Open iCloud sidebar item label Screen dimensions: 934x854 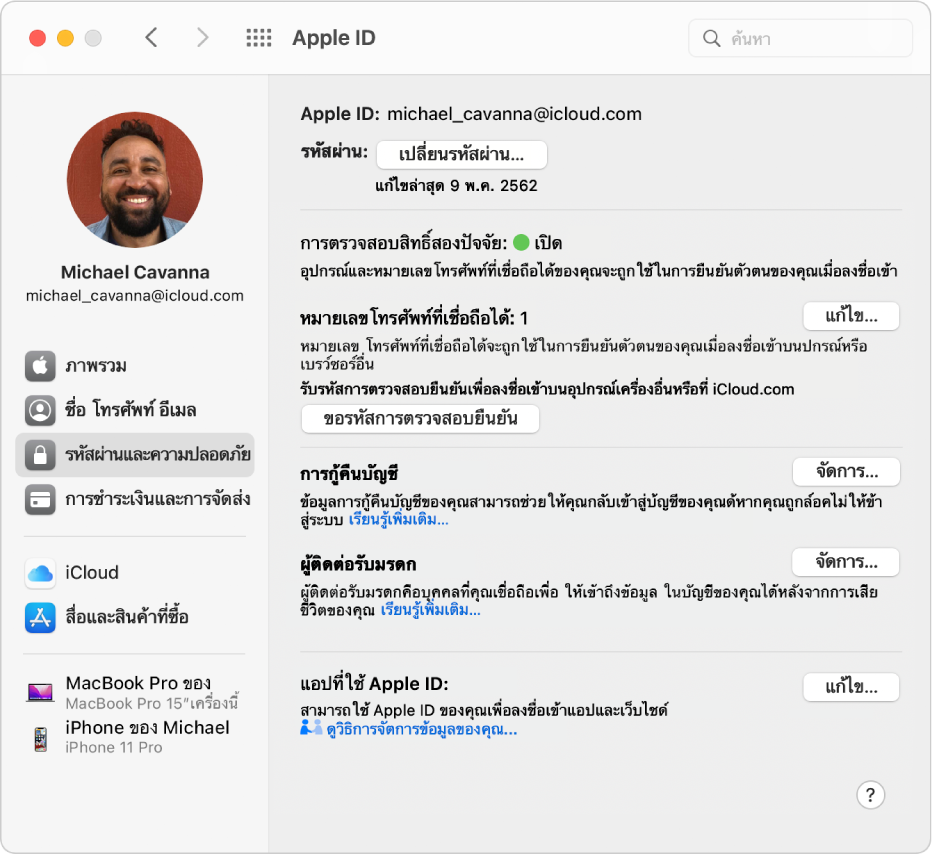coord(92,572)
